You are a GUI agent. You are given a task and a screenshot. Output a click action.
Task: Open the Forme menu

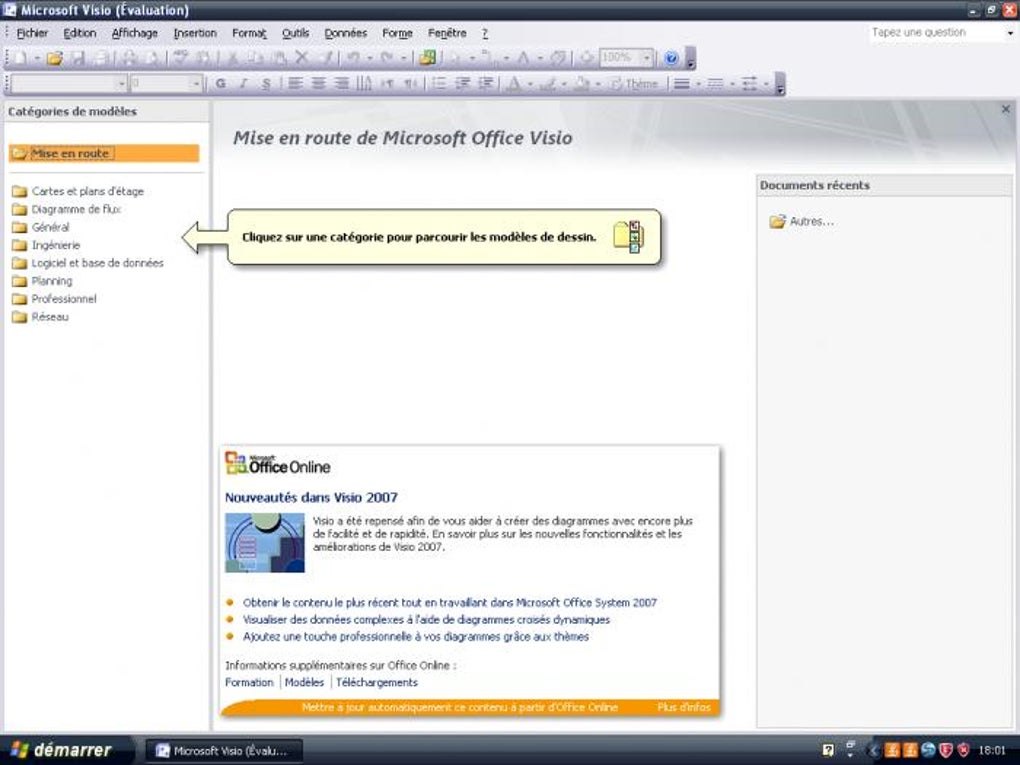point(397,33)
